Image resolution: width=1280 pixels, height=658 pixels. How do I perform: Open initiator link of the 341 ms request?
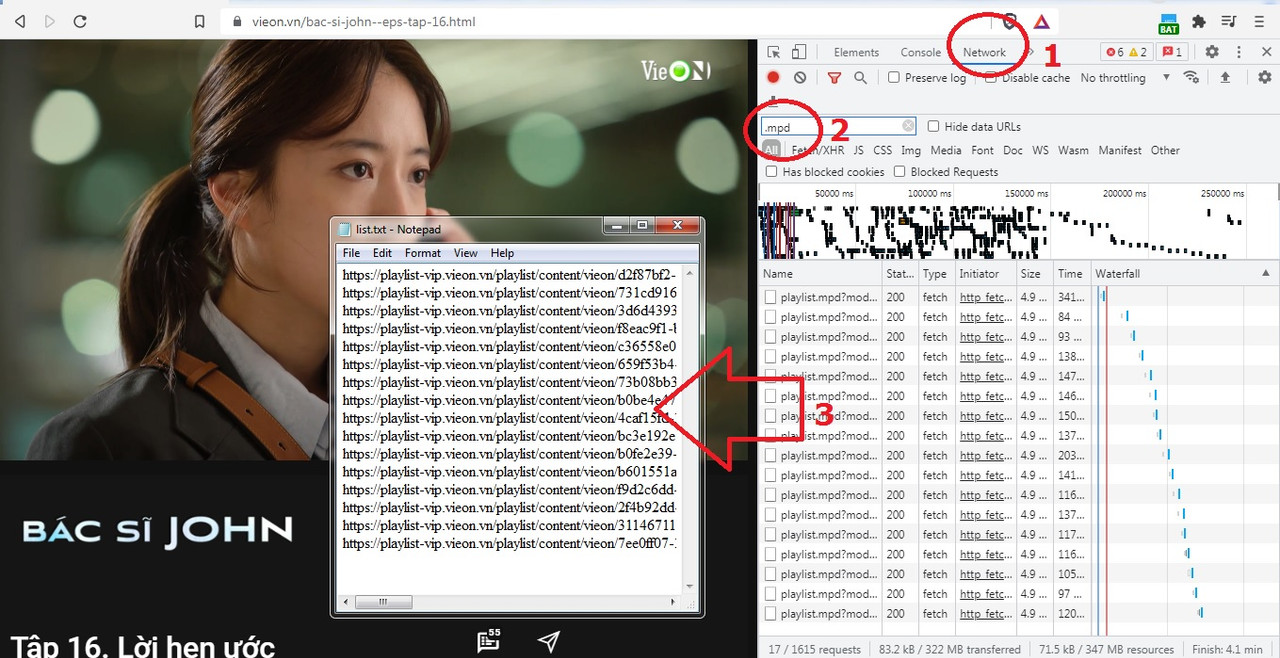pyautogui.click(x=985, y=297)
